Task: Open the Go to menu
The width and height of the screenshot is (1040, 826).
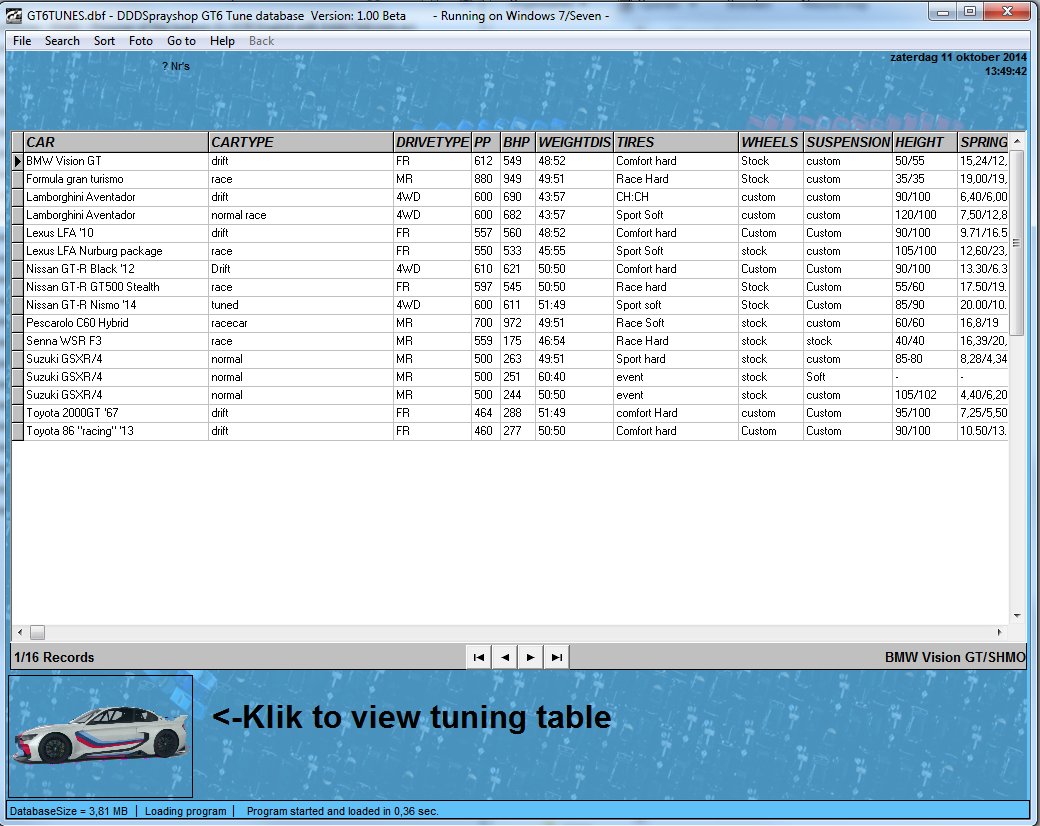Action: (x=181, y=40)
